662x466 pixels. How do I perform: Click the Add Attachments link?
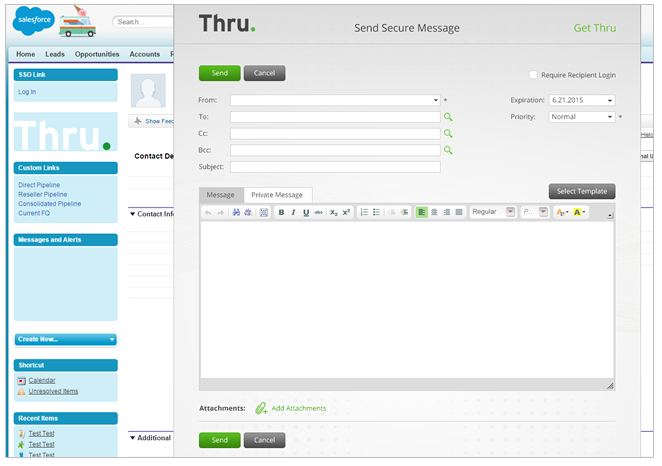299,409
